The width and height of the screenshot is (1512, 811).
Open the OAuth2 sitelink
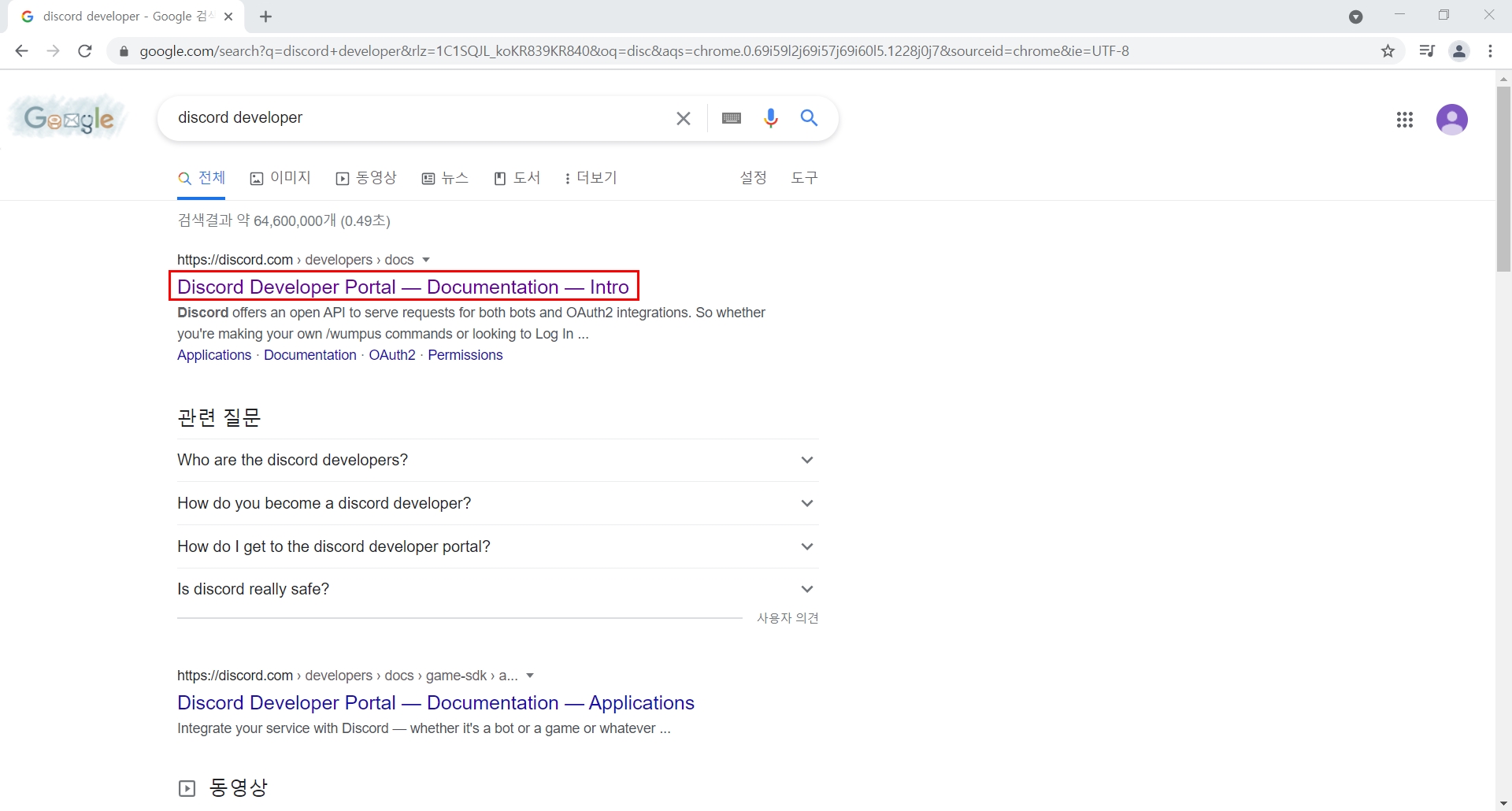[x=392, y=355]
